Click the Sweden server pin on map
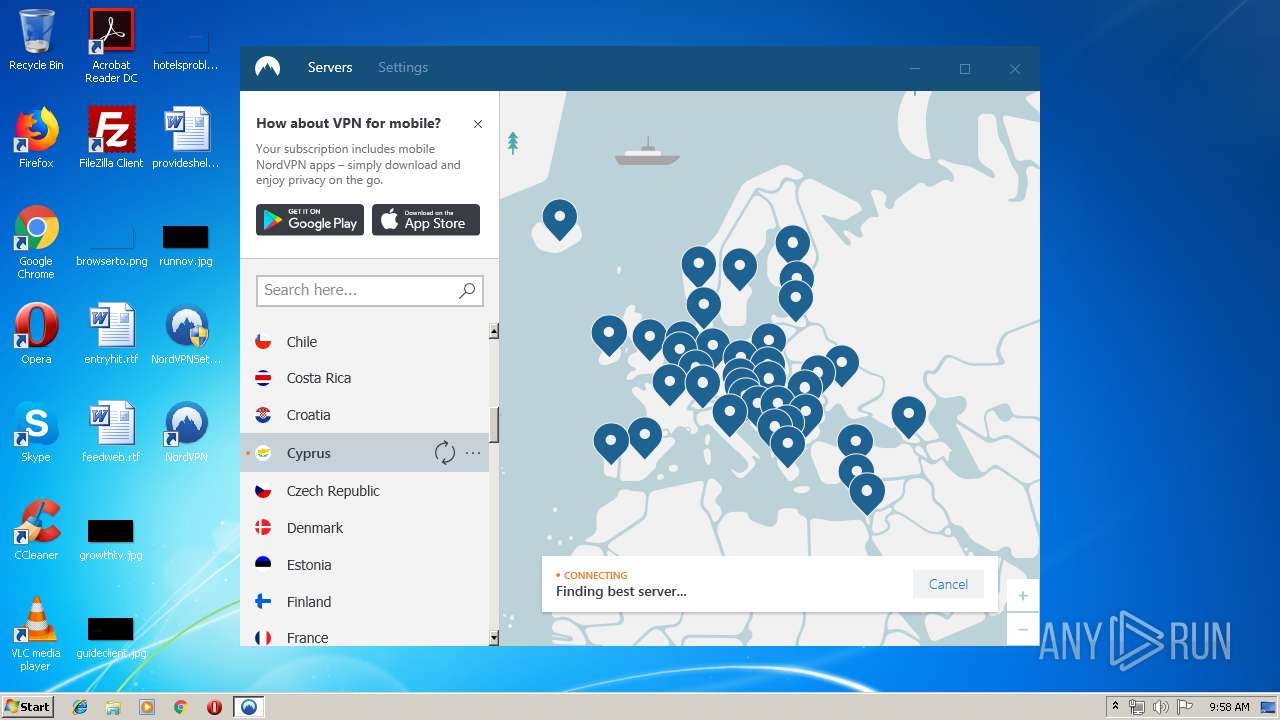The image size is (1280, 720). point(740,269)
